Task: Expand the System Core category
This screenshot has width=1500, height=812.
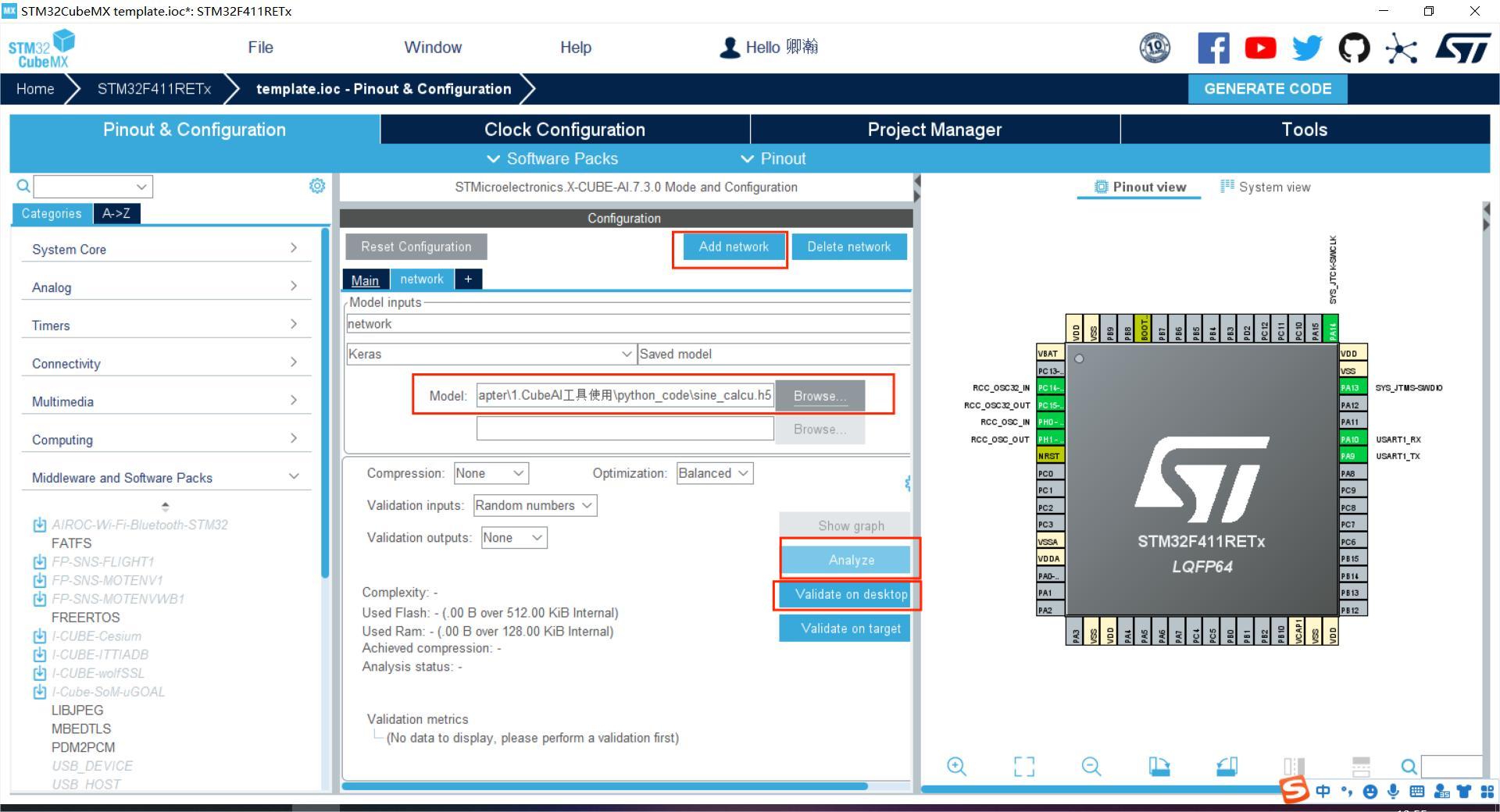Action: click(164, 249)
